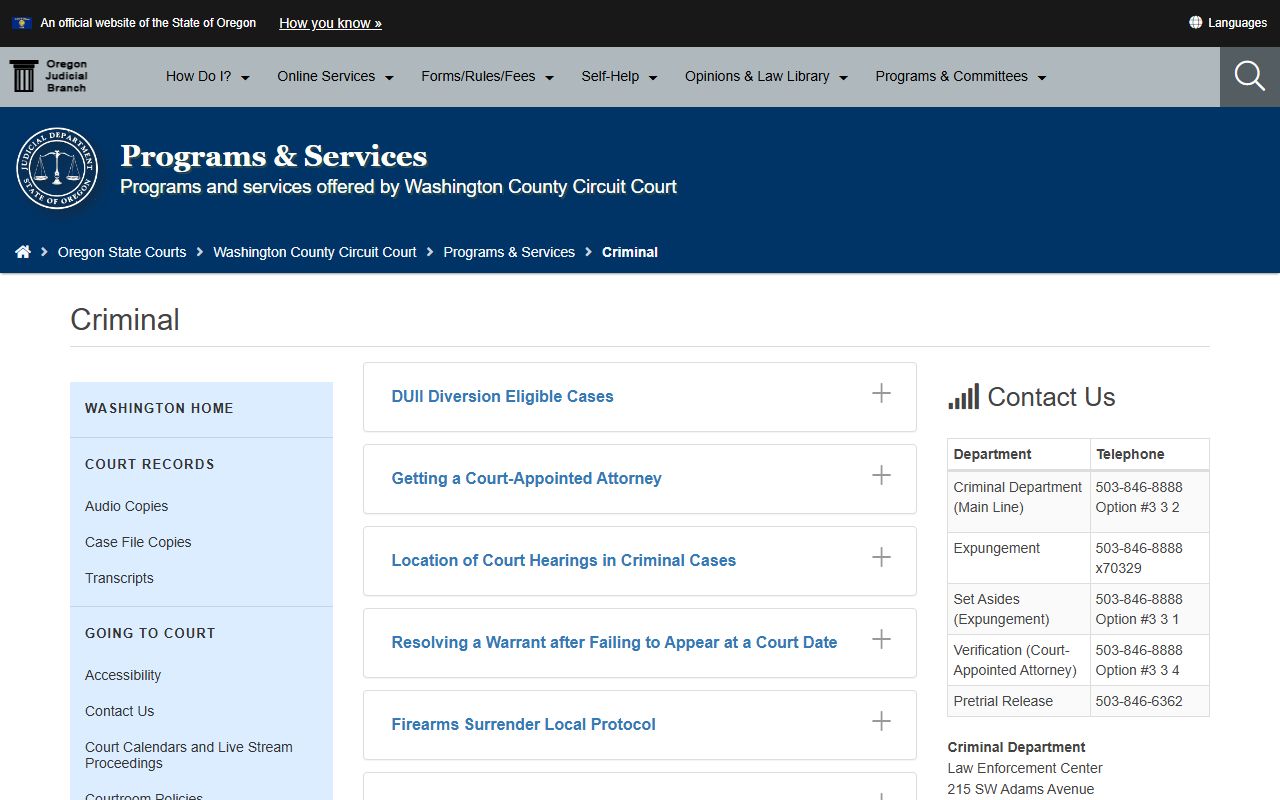Click the Judicial Department state seal
This screenshot has width=1280, height=800.
point(57,168)
